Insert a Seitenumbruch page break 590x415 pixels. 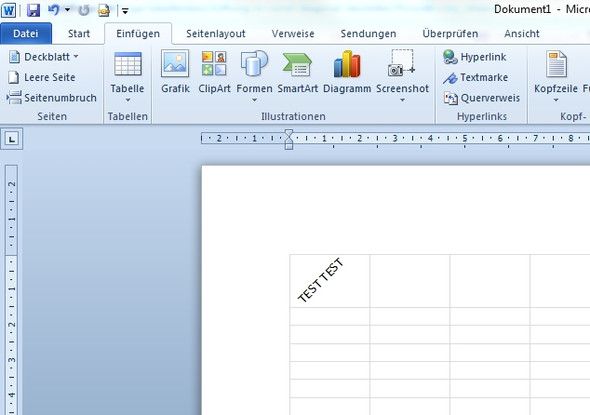52,98
